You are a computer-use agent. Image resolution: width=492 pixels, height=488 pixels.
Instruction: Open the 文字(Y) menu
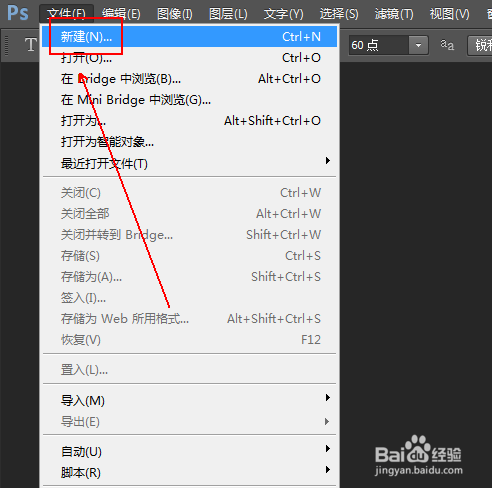coord(283,14)
